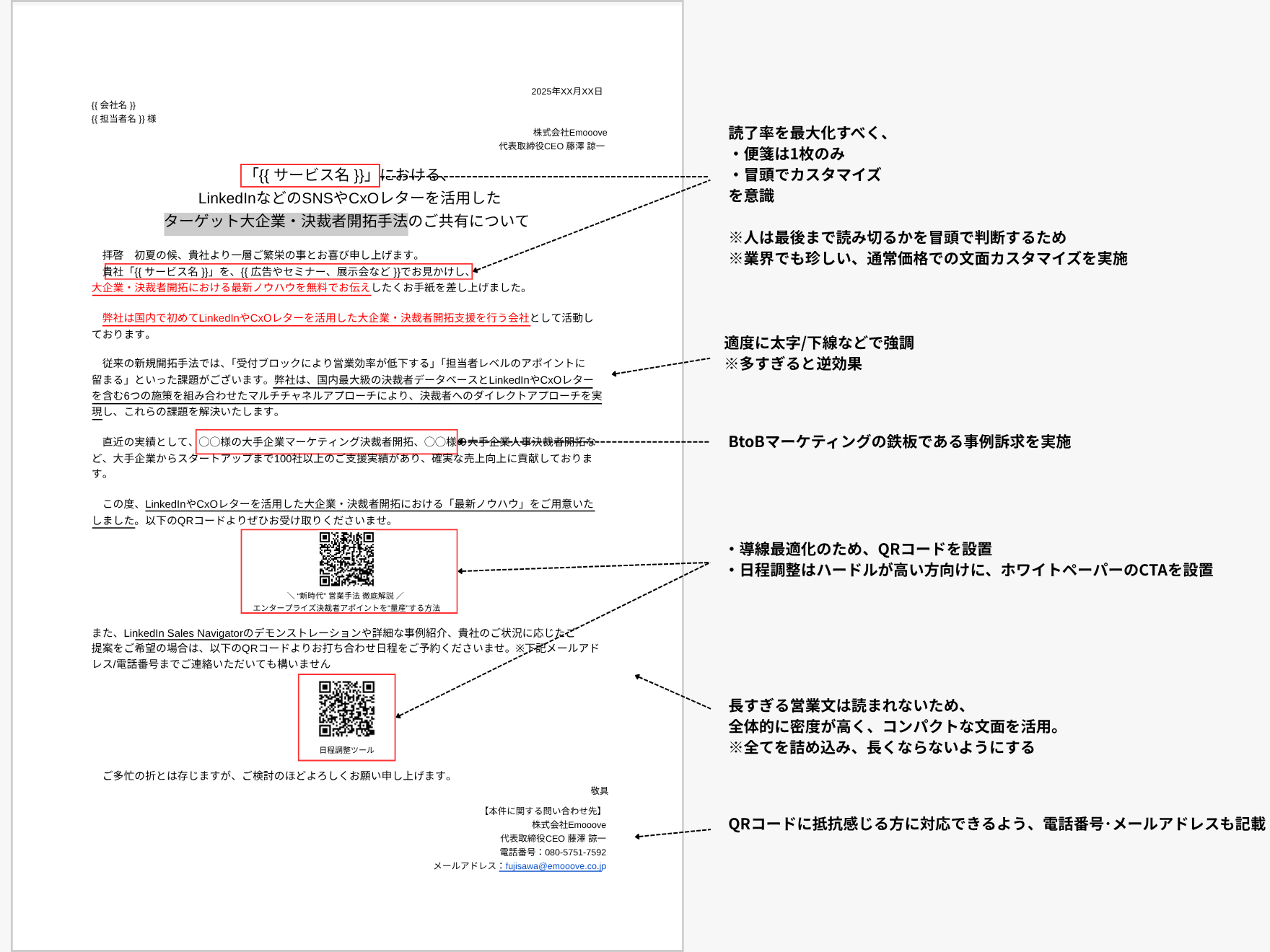Click the 導線最適化のため、QRコードを設置 annotation
Viewport: 1270px width, 952px height.
tap(864, 550)
